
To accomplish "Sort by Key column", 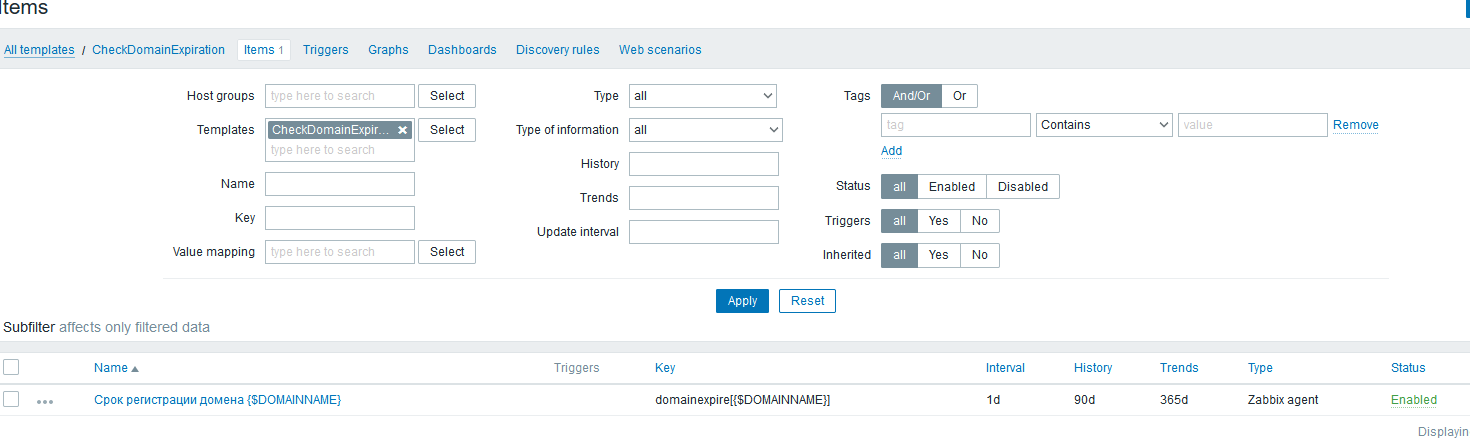I will (x=665, y=368).
